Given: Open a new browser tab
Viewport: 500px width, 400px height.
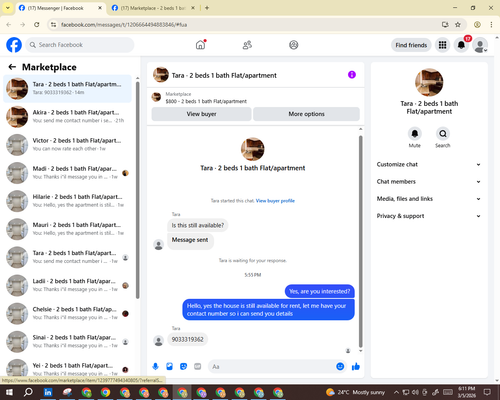Looking at the screenshot, I should (207, 8).
